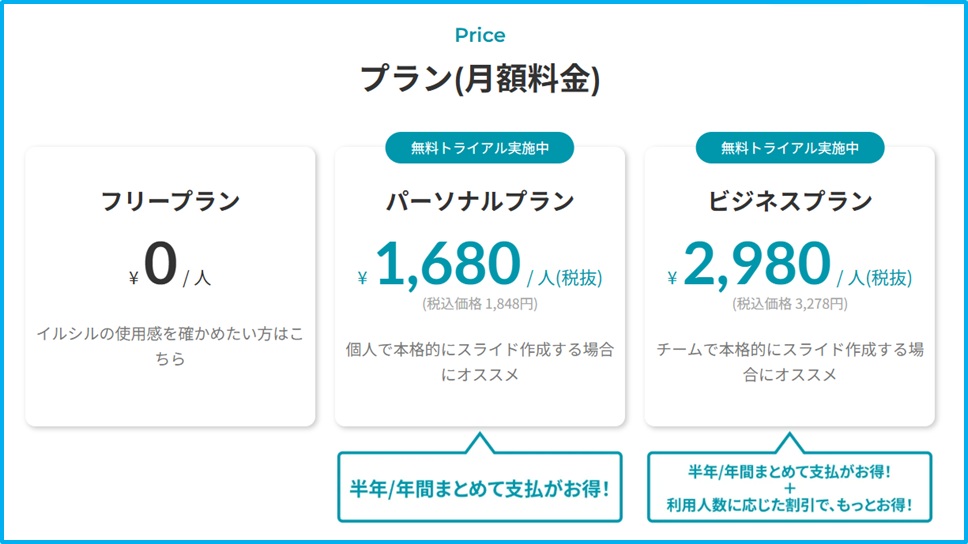The image size is (968, 544).
Task: Click the Price heading label
Action: [480, 35]
